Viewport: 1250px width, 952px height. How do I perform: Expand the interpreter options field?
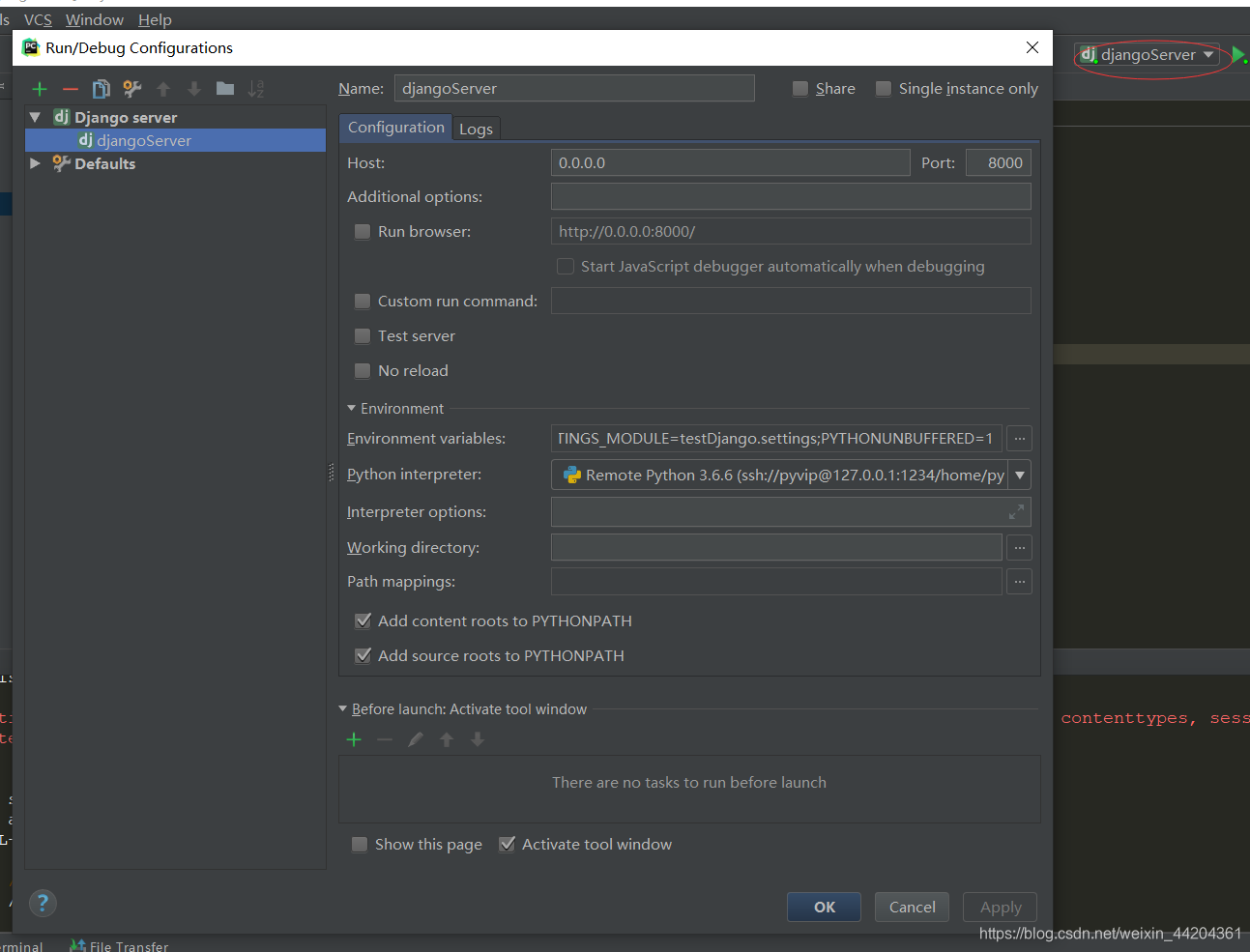click(x=1016, y=512)
